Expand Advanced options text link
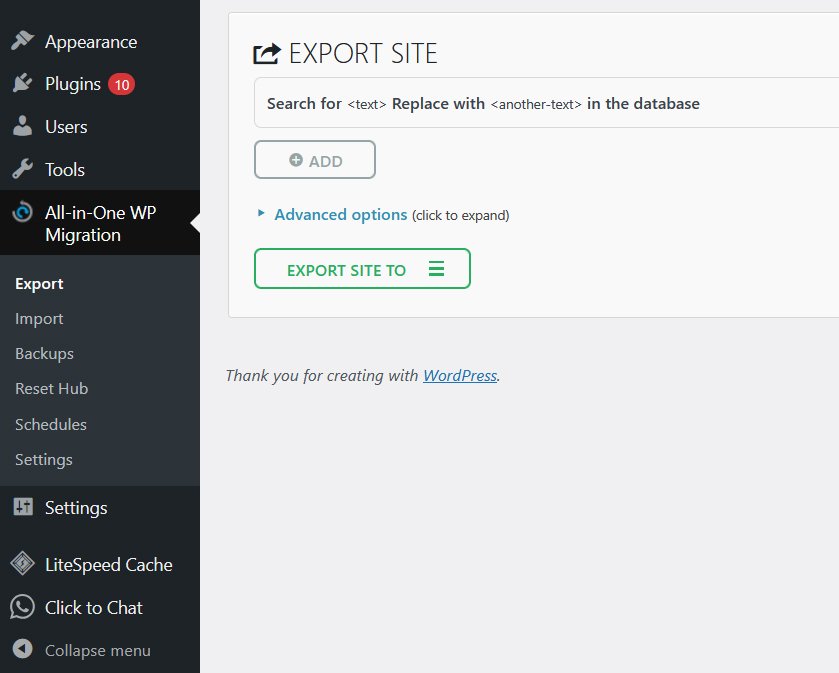839x673 pixels. tap(340, 215)
